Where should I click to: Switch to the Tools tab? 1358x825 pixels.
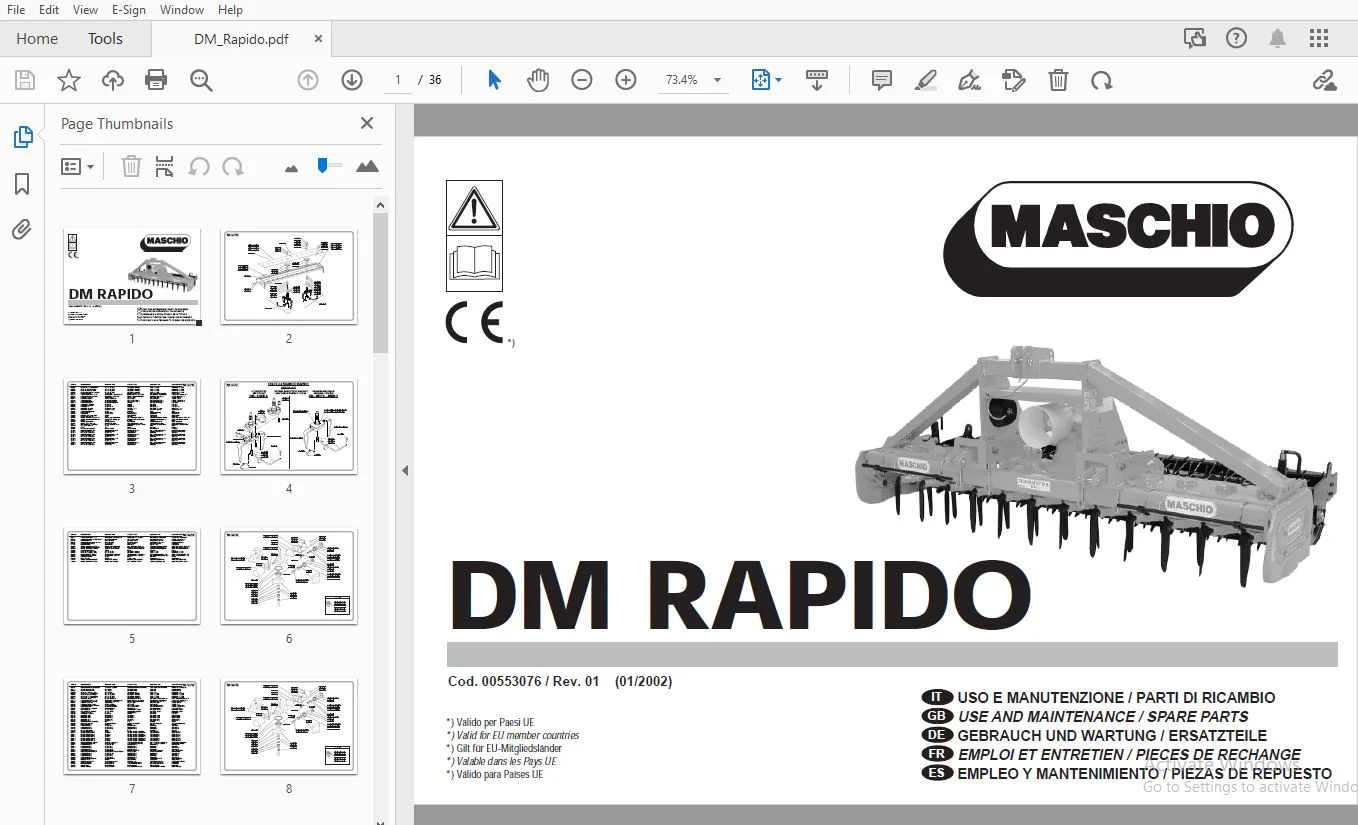[105, 39]
